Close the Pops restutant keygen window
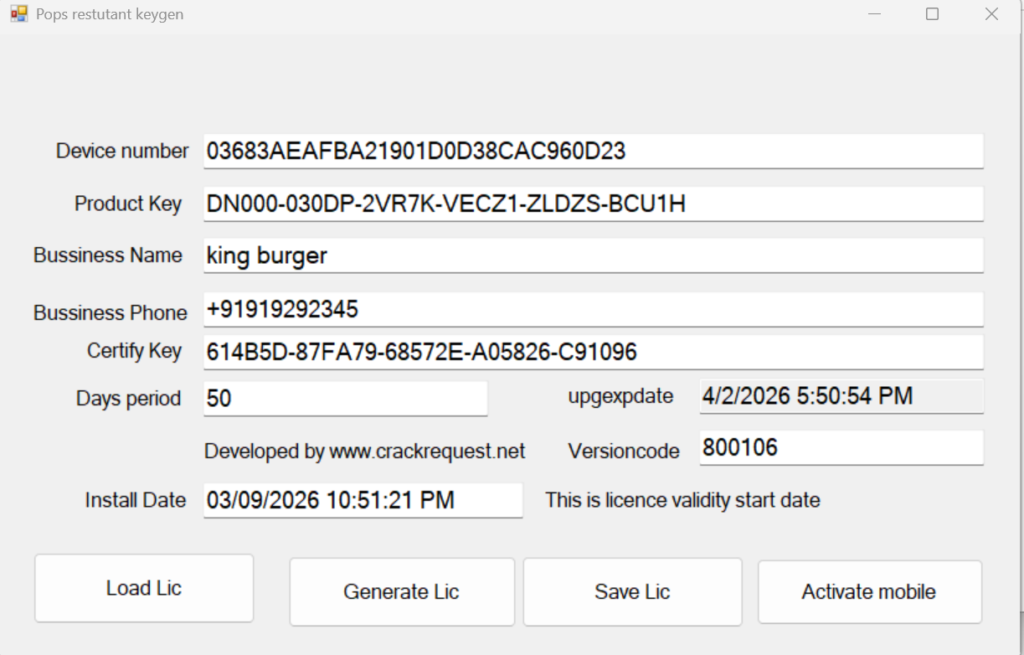 [x=991, y=14]
